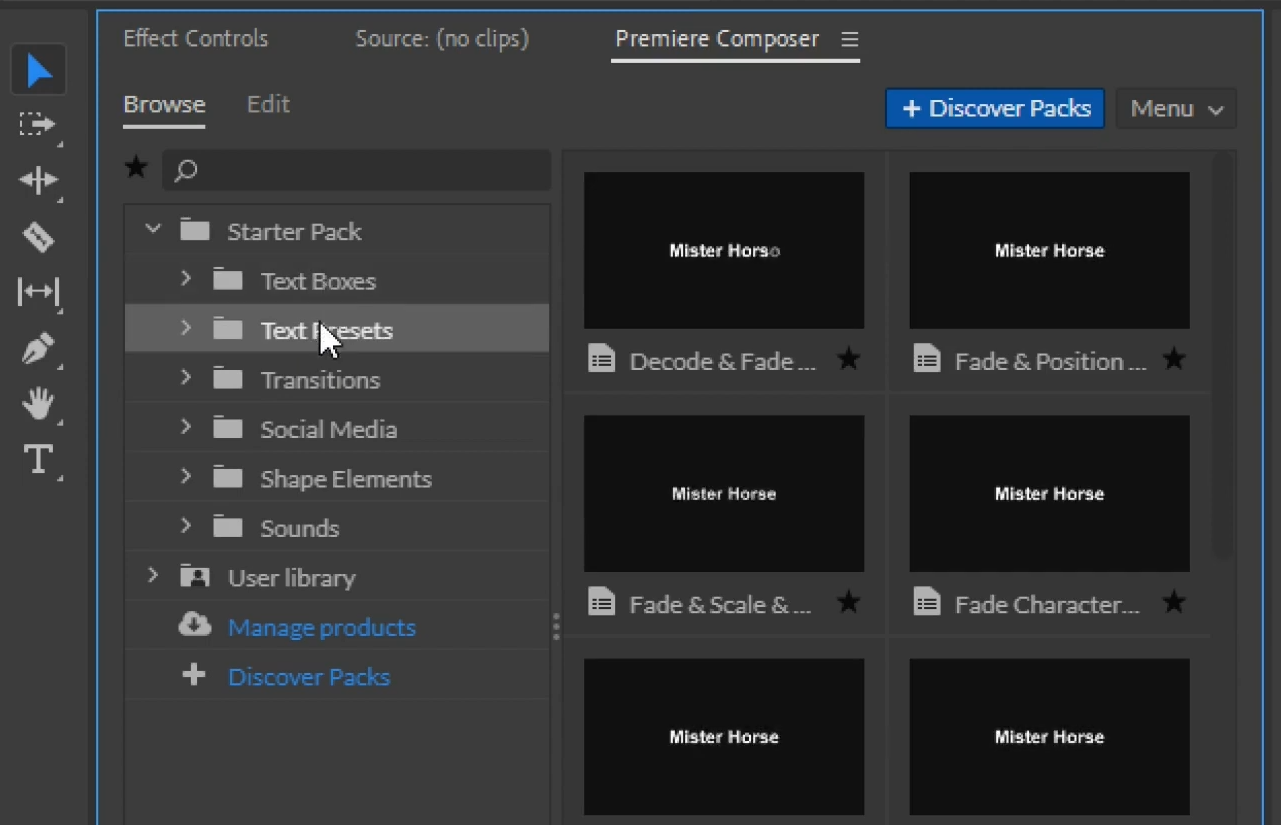Toggle favorites filter star beside search
Image resolution: width=1281 pixels, height=825 pixels.
point(136,168)
